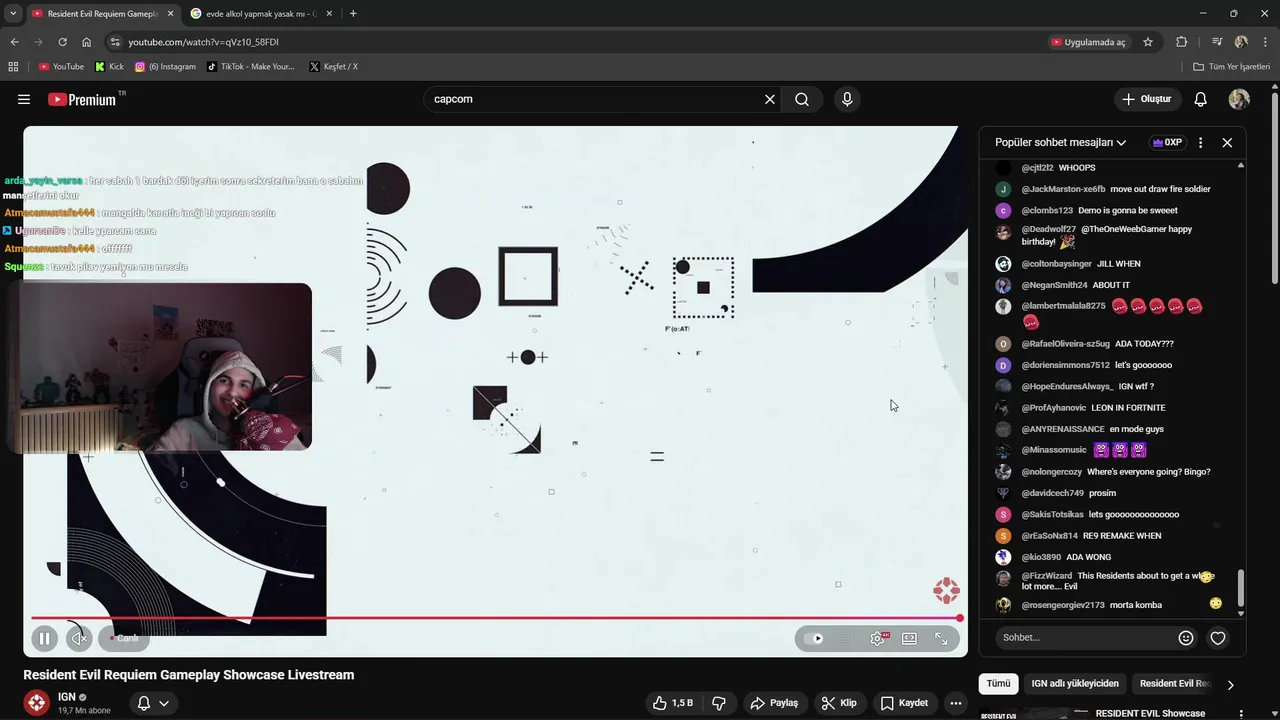Image resolution: width=1280 pixels, height=720 pixels.
Task: Open TikTok bookmark
Action: click(x=250, y=67)
